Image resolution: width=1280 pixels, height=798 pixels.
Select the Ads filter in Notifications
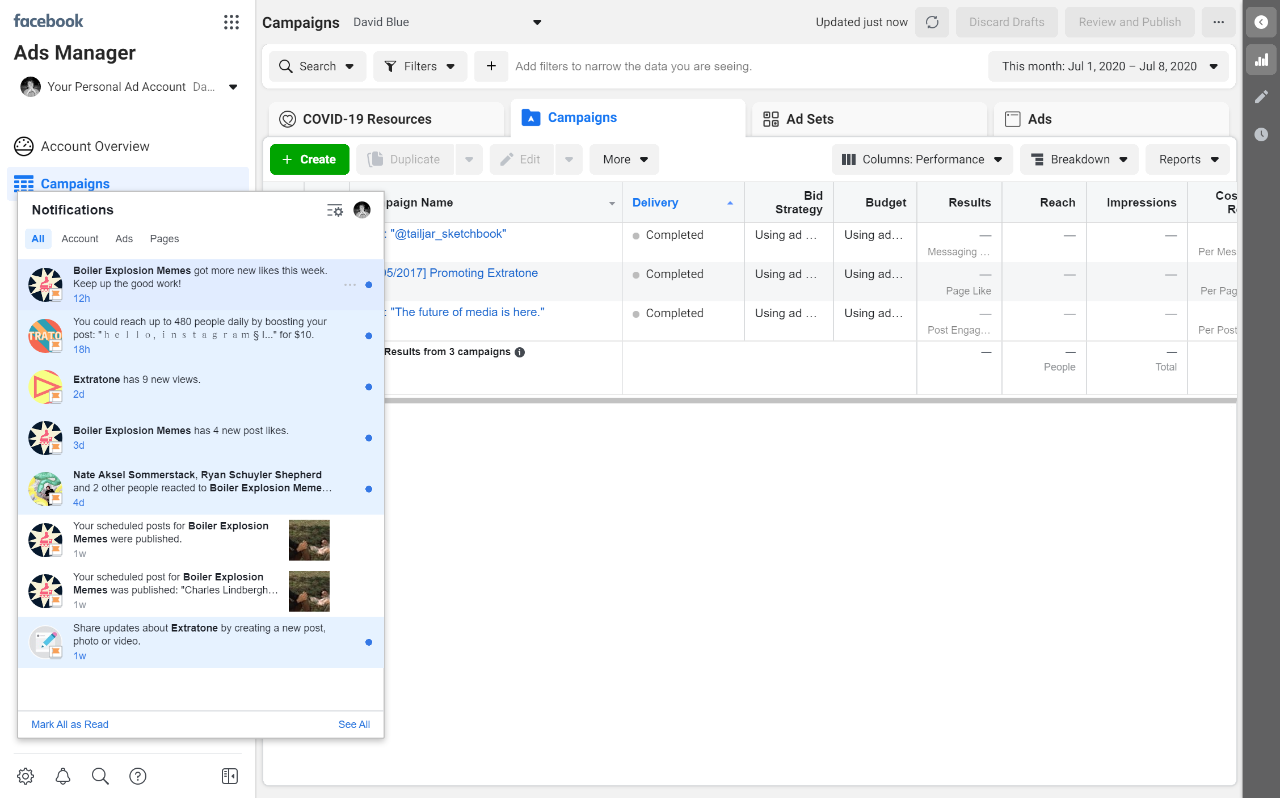click(124, 239)
